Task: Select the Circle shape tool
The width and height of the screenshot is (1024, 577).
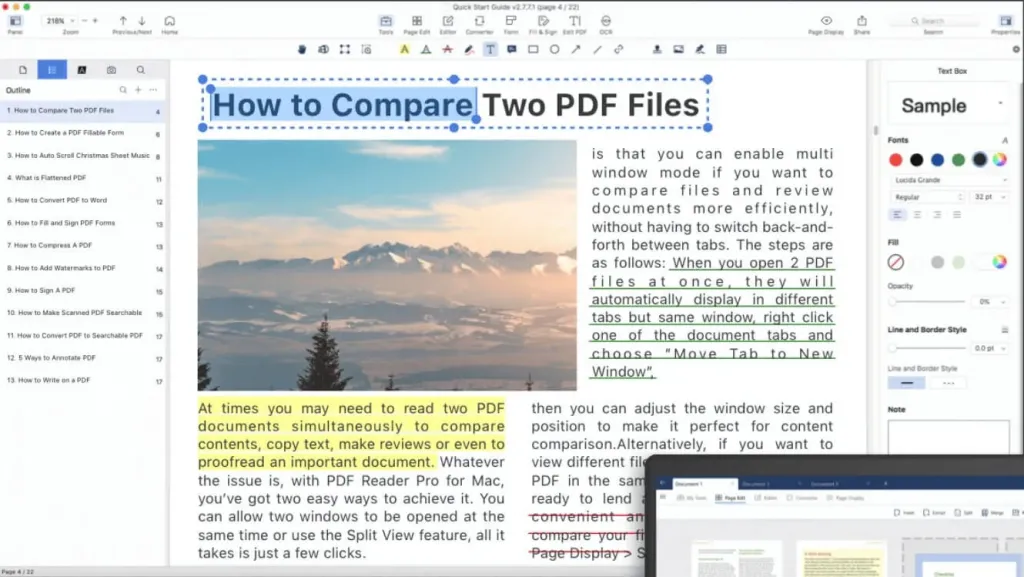Action: click(554, 50)
